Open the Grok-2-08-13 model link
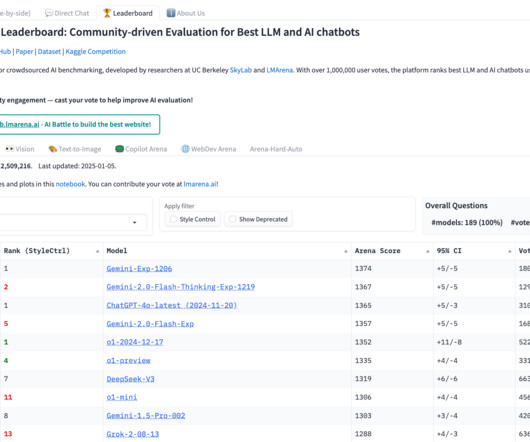The image size is (530, 442). pyautogui.click(x=133, y=434)
